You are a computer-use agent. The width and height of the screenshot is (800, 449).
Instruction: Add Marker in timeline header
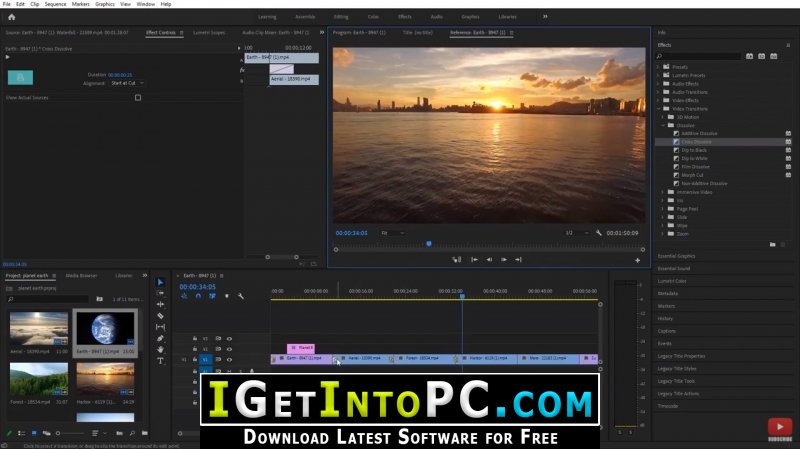(227, 296)
